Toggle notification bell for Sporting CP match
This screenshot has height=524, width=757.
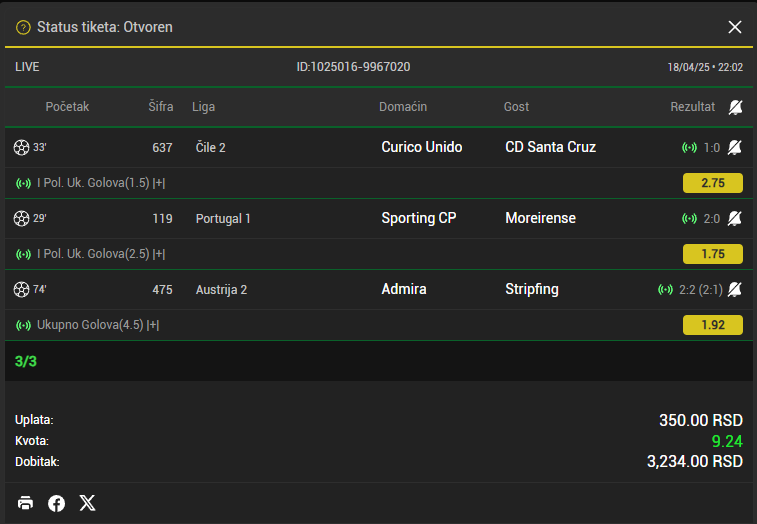(x=735, y=218)
